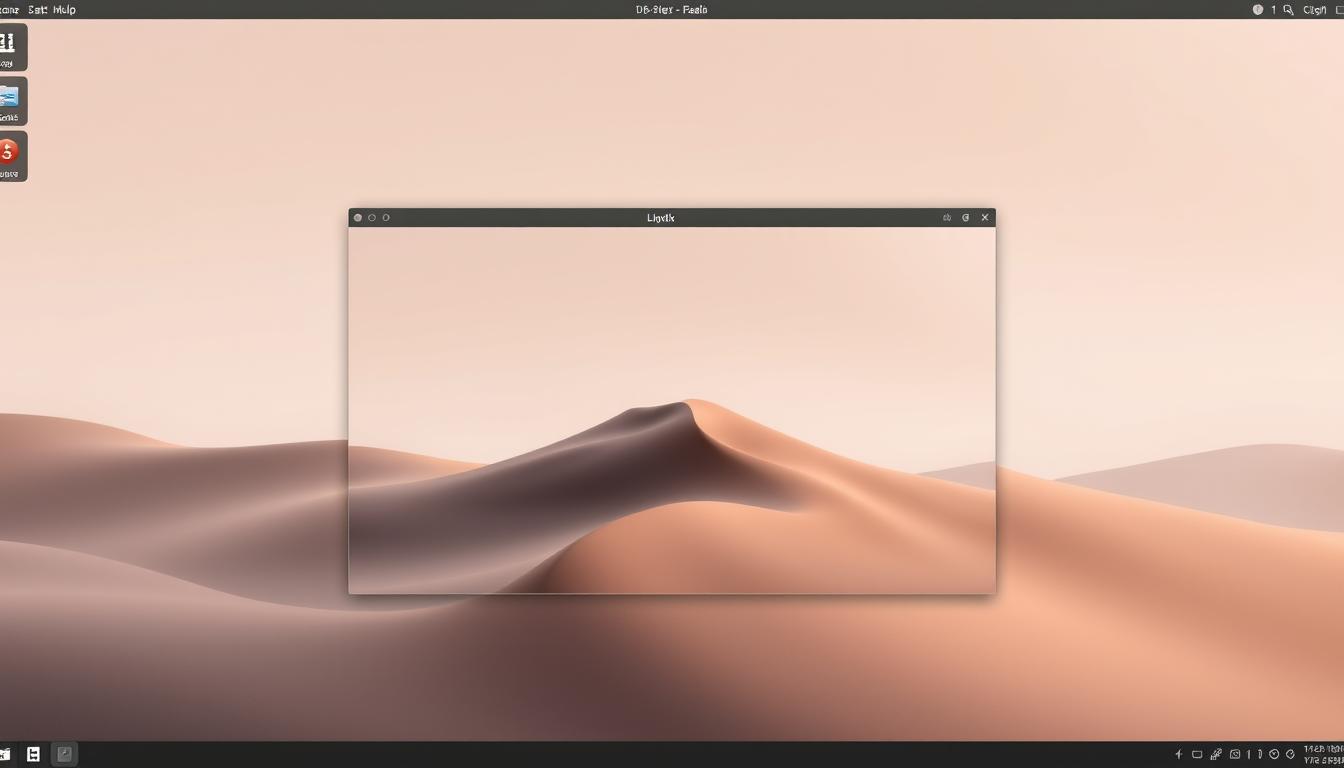The height and width of the screenshot is (768, 1344).
Task: Click the leftmost circle button on the titlebar
Action: 357,217
